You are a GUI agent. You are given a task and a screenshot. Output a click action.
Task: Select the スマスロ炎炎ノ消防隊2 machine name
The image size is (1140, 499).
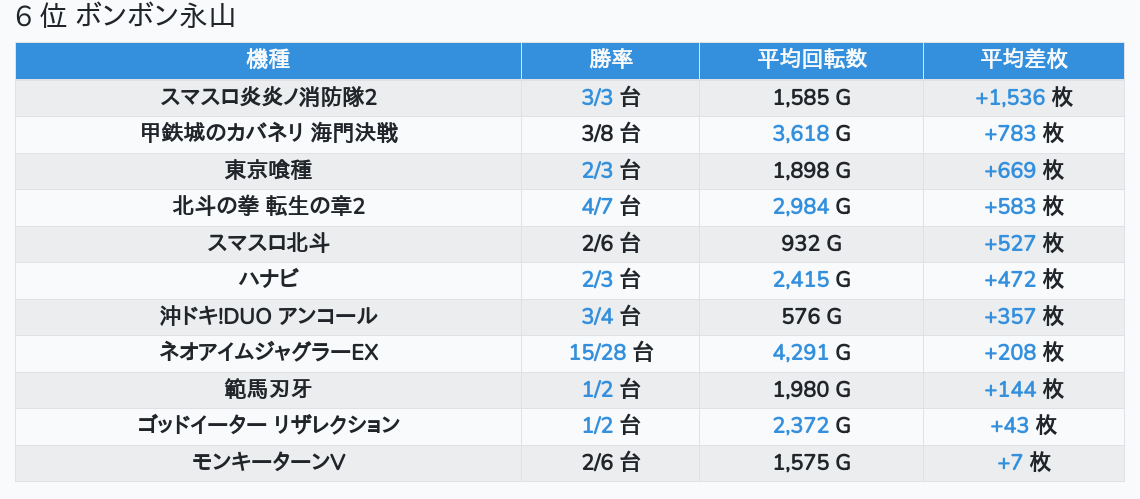[268, 97]
